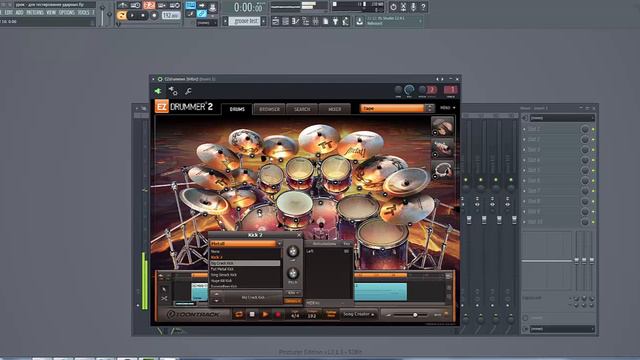The image size is (640, 360).
Task: Select 'Big Crack Kick' in the list
Action: coord(245,264)
